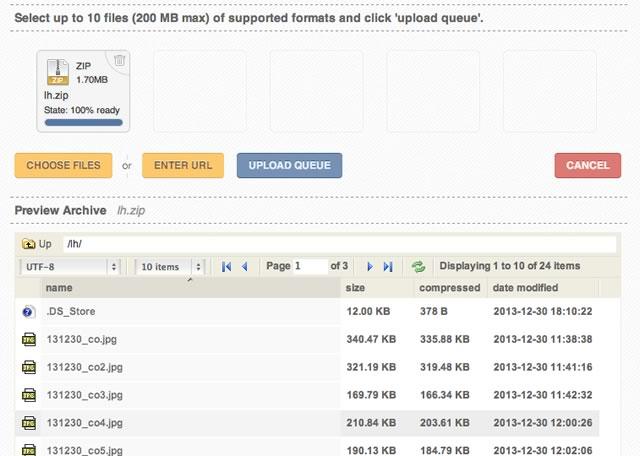Go to the next page arrow
Screen dimensions: 640x456
point(370,267)
